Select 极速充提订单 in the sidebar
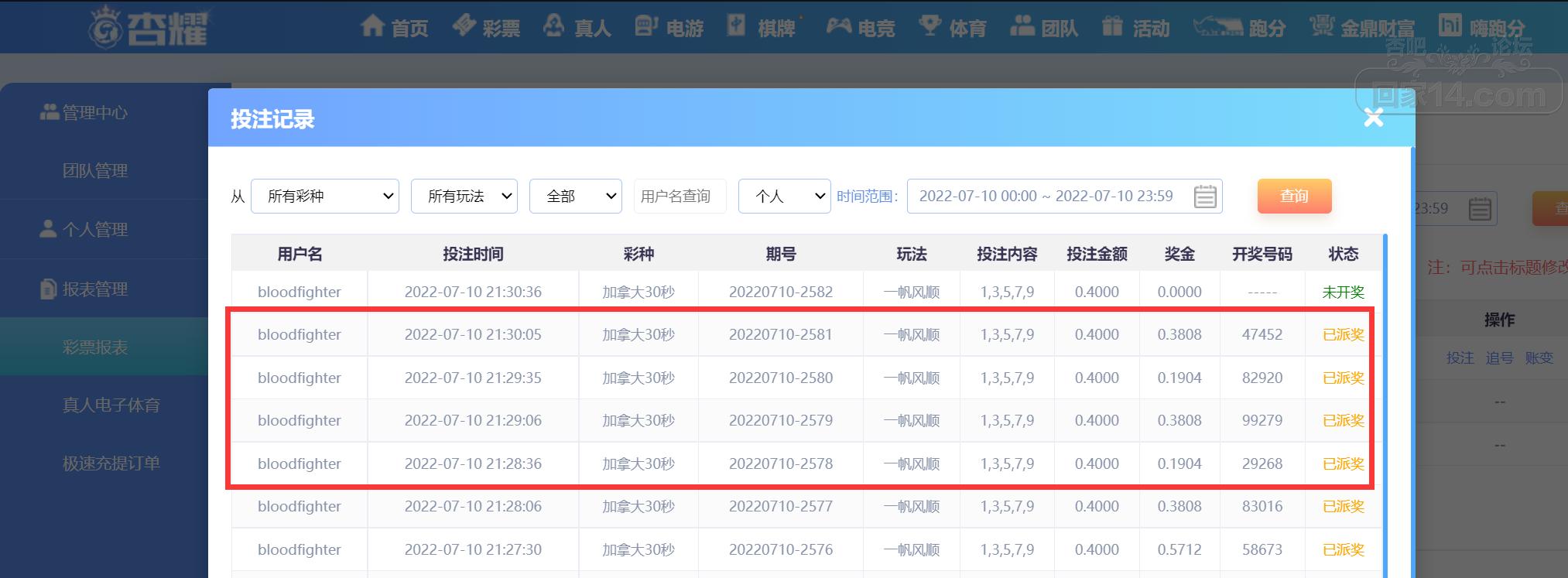This screenshot has width=1568, height=578. pyautogui.click(x=111, y=463)
